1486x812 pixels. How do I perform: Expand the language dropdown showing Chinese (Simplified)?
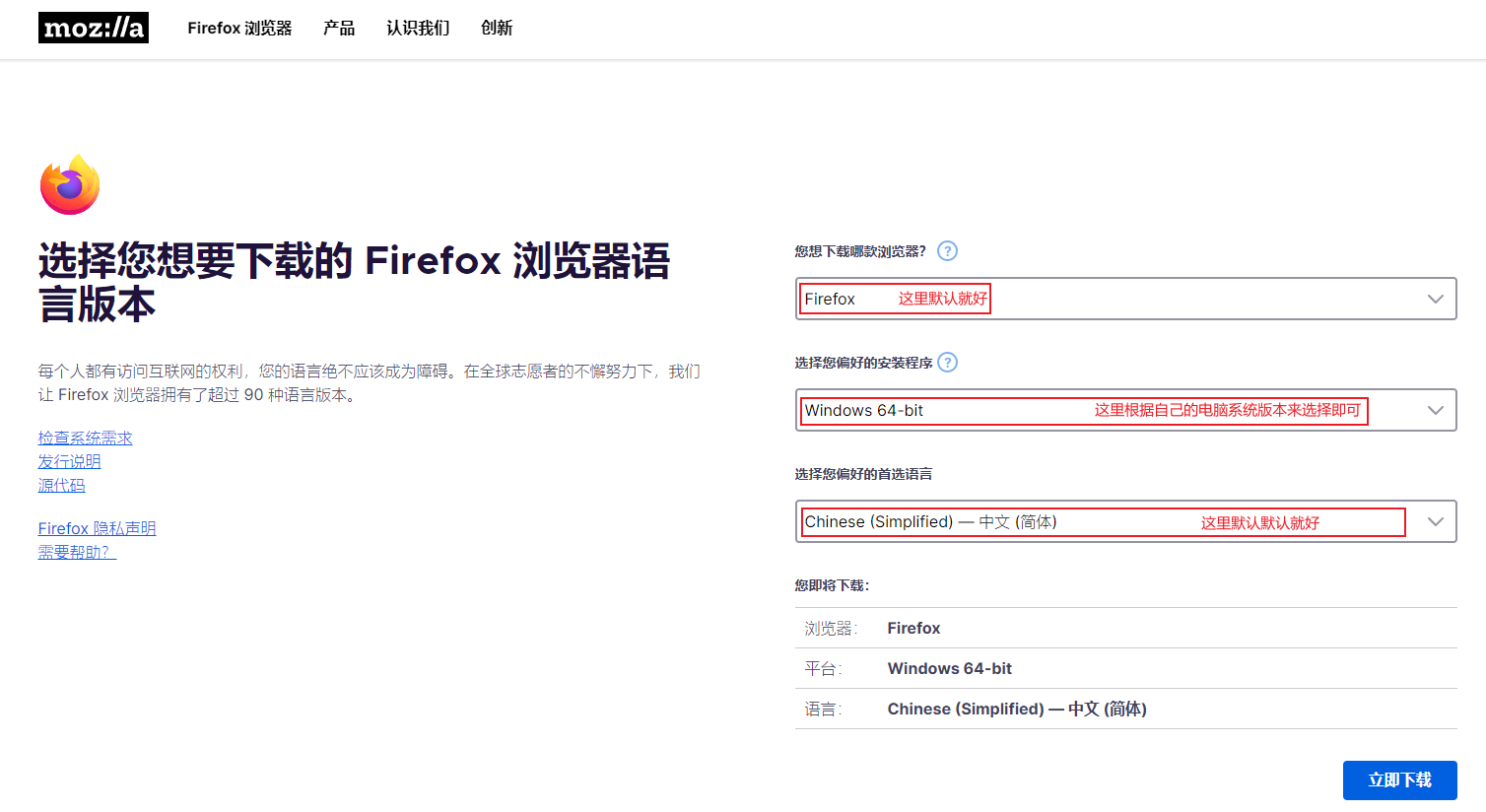(x=1125, y=521)
